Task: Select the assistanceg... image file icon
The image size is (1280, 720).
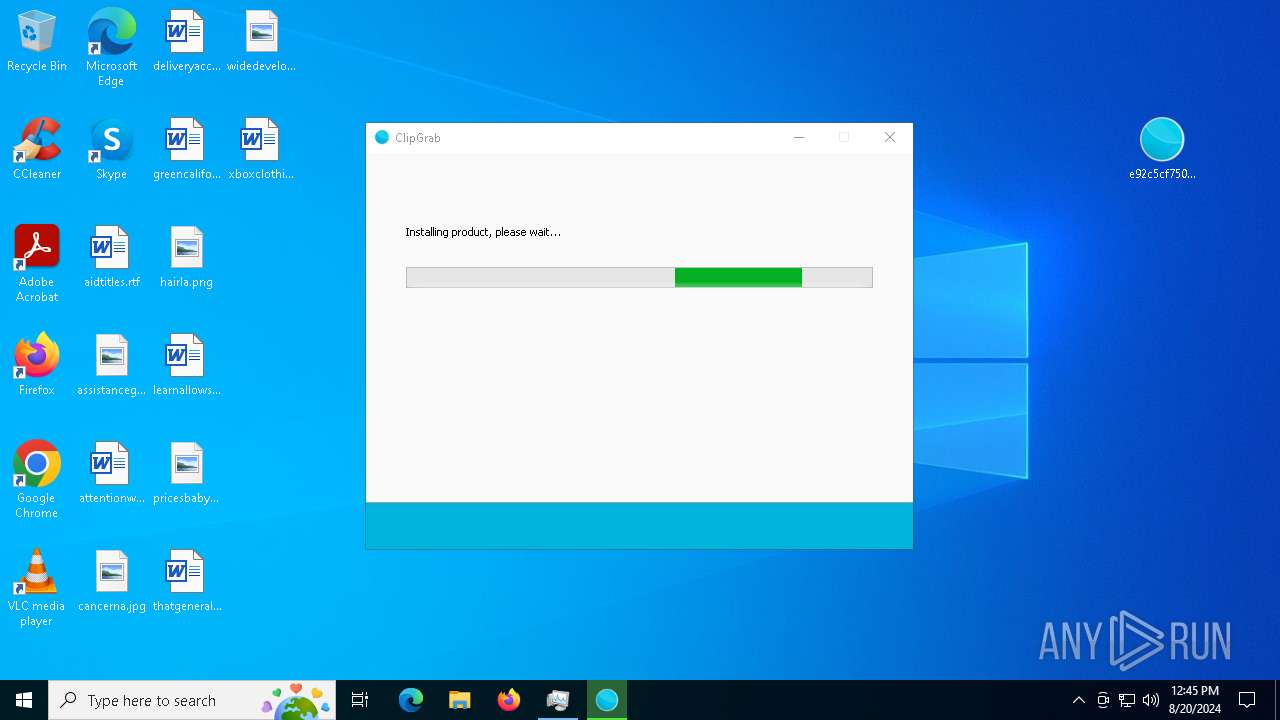Action: [x=111, y=366]
